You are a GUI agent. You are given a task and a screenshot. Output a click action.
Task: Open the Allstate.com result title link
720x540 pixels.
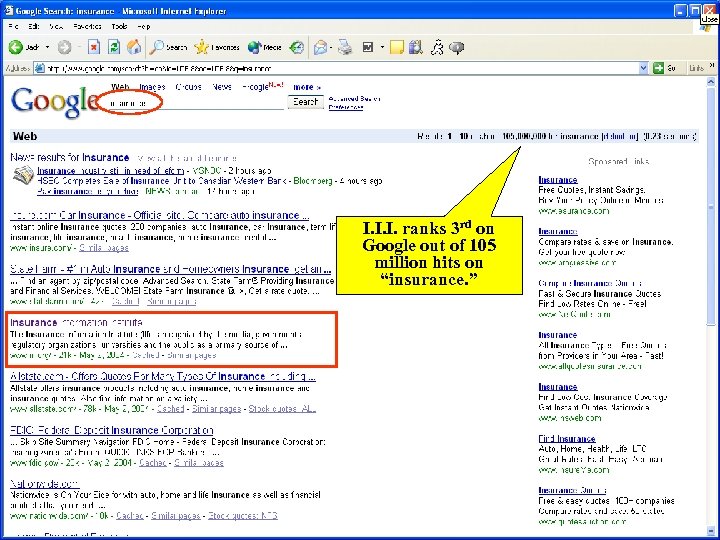[163, 377]
